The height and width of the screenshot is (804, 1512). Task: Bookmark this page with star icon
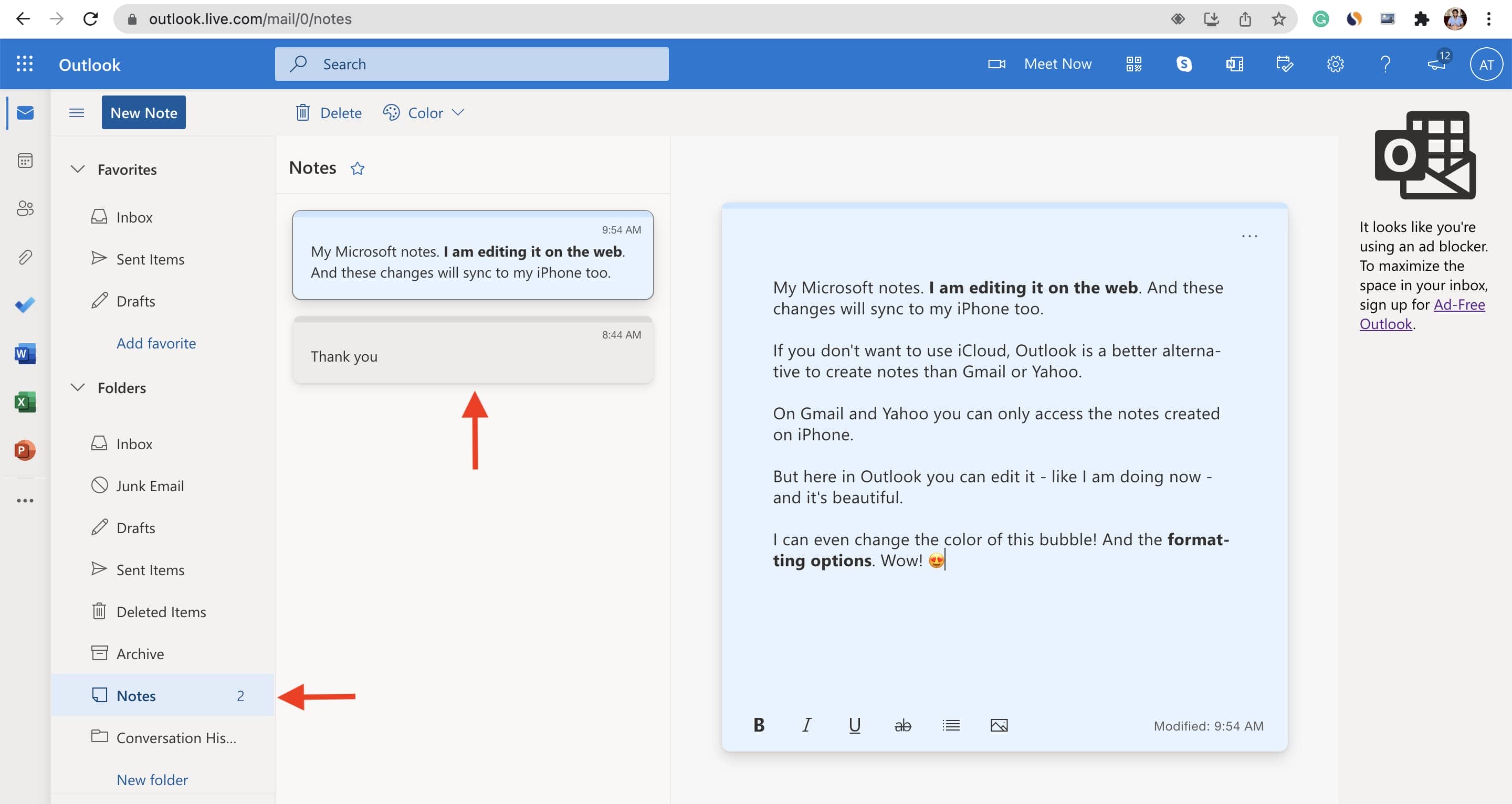(x=1278, y=19)
